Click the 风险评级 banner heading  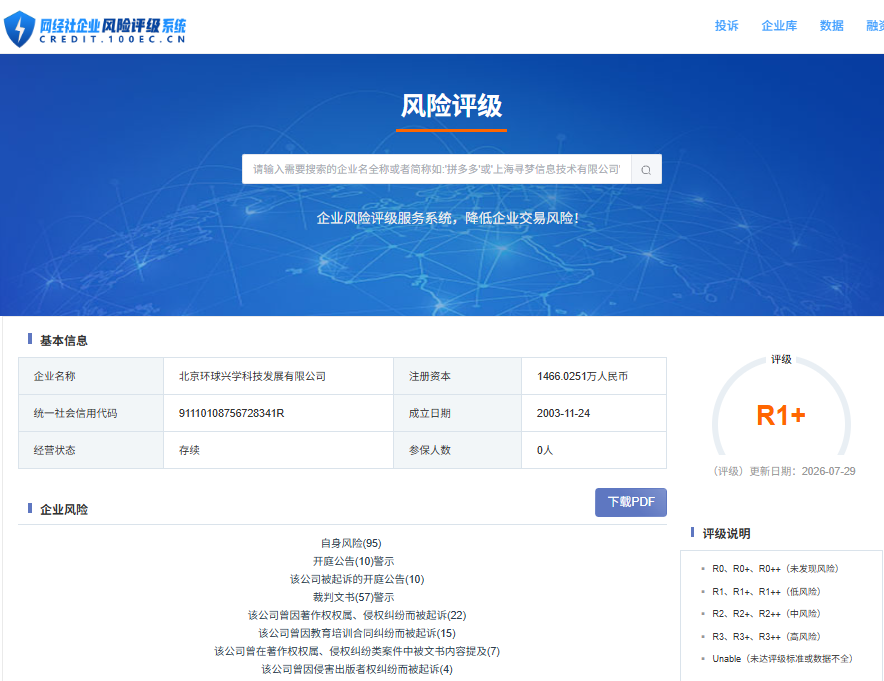[x=451, y=106]
